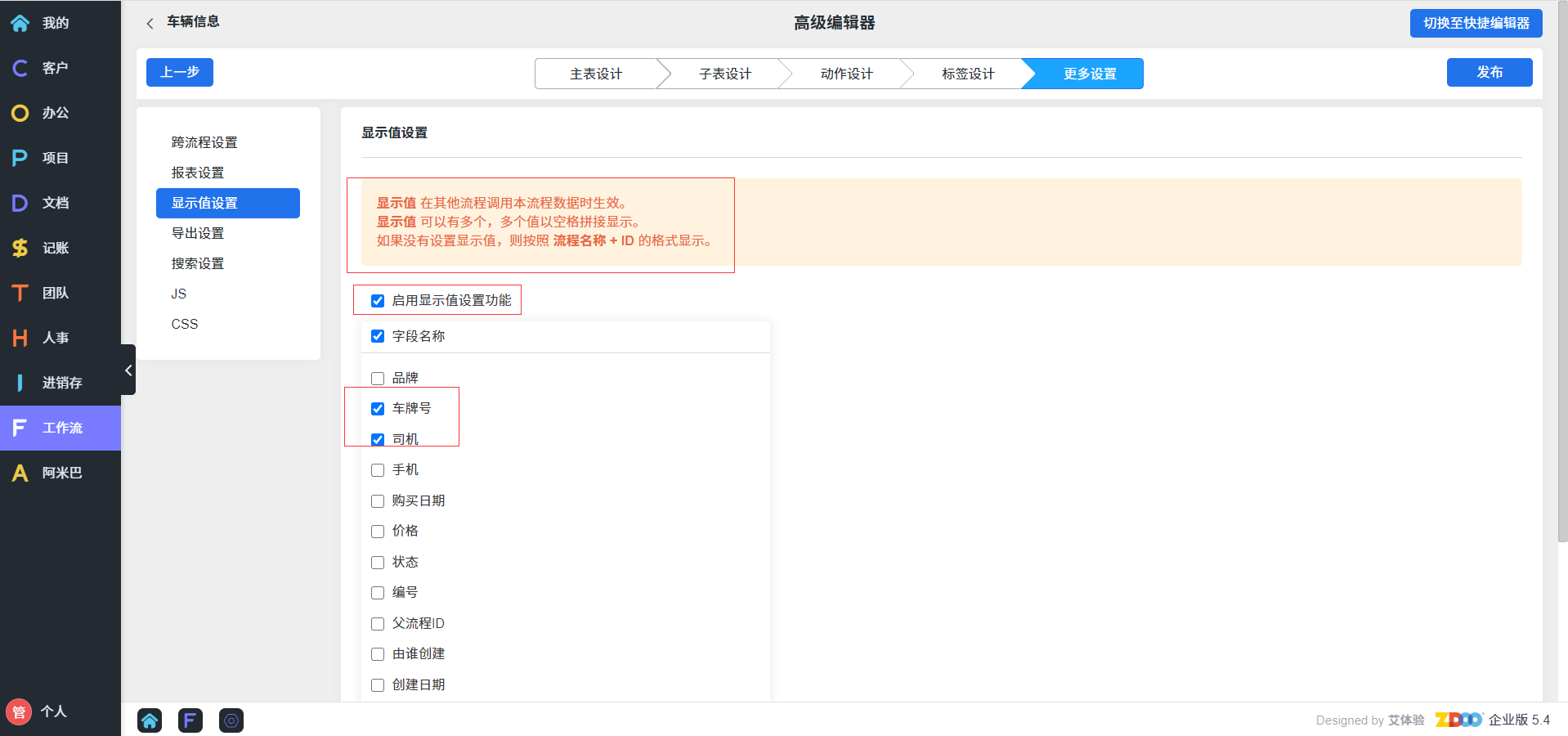The height and width of the screenshot is (736, 1568).
Task: Uncheck the 车牌号 checkbox
Action: 378,409
